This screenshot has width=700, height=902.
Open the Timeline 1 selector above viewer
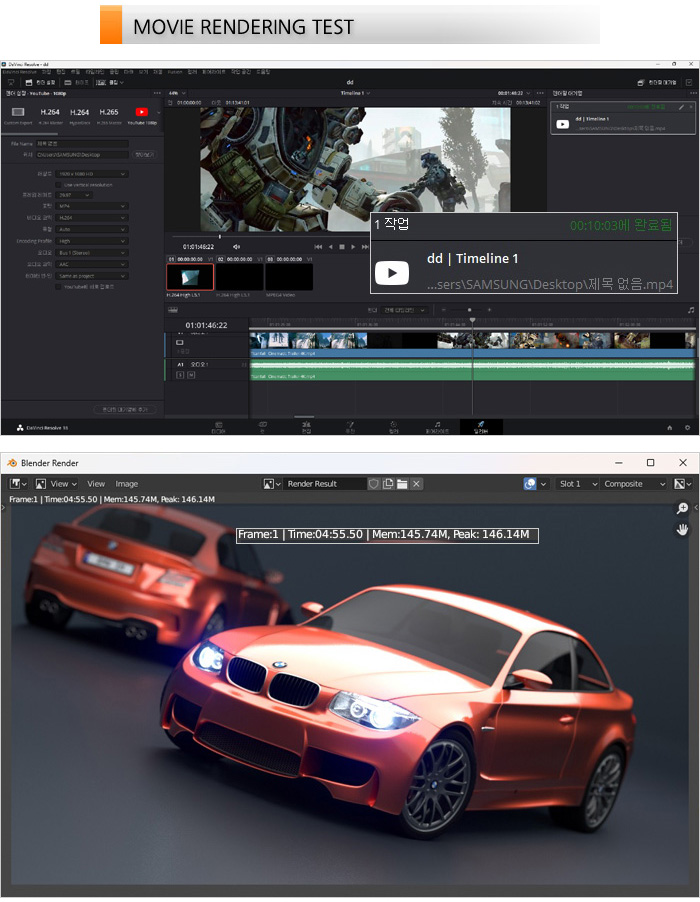[x=355, y=93]
